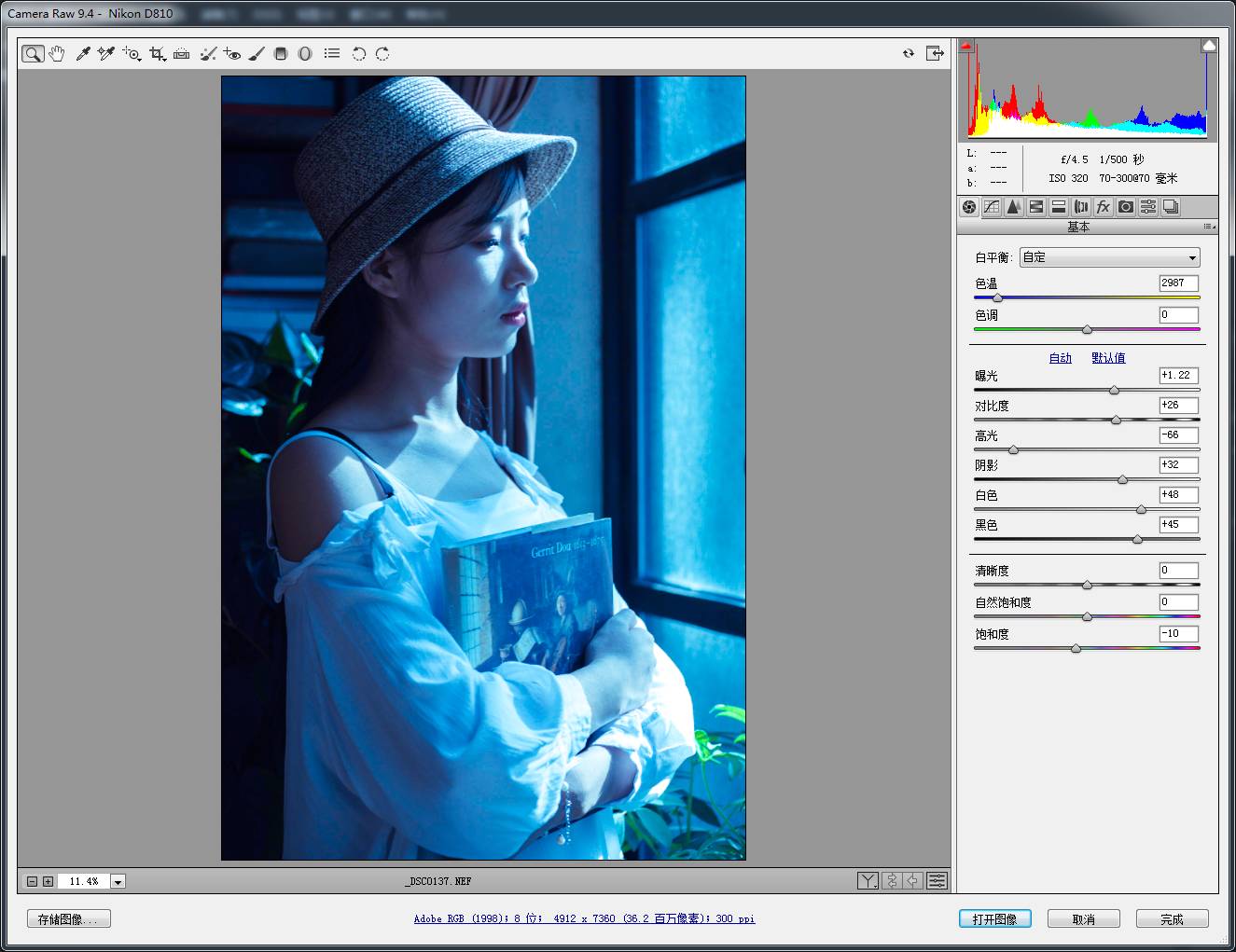Toggle shadow clipping warning in histogram
The height and width of the screenshot is (952, 1236).
click(x=967, y=45)
